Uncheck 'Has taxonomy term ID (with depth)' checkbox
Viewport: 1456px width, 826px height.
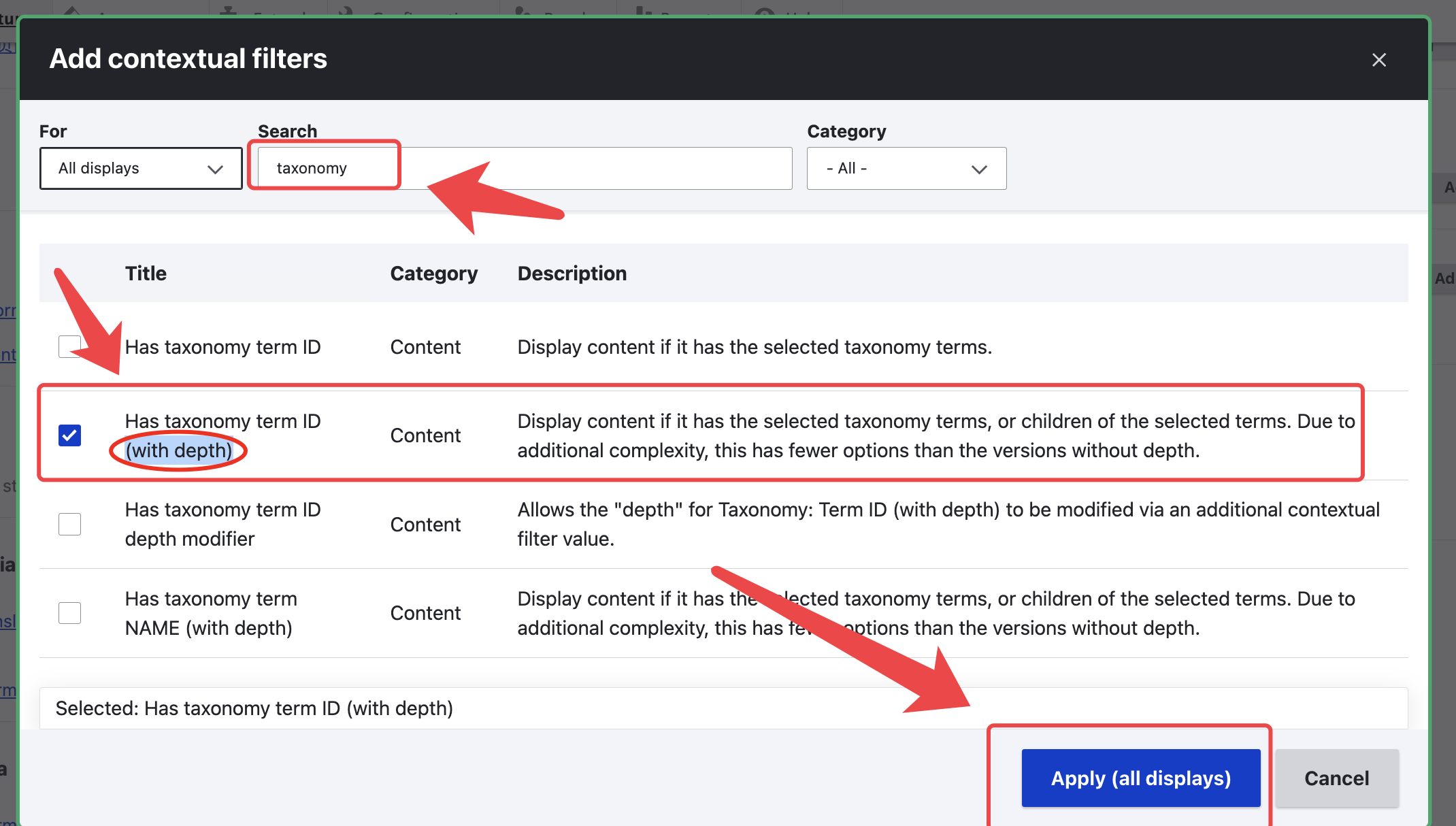(x=69, y=435)
